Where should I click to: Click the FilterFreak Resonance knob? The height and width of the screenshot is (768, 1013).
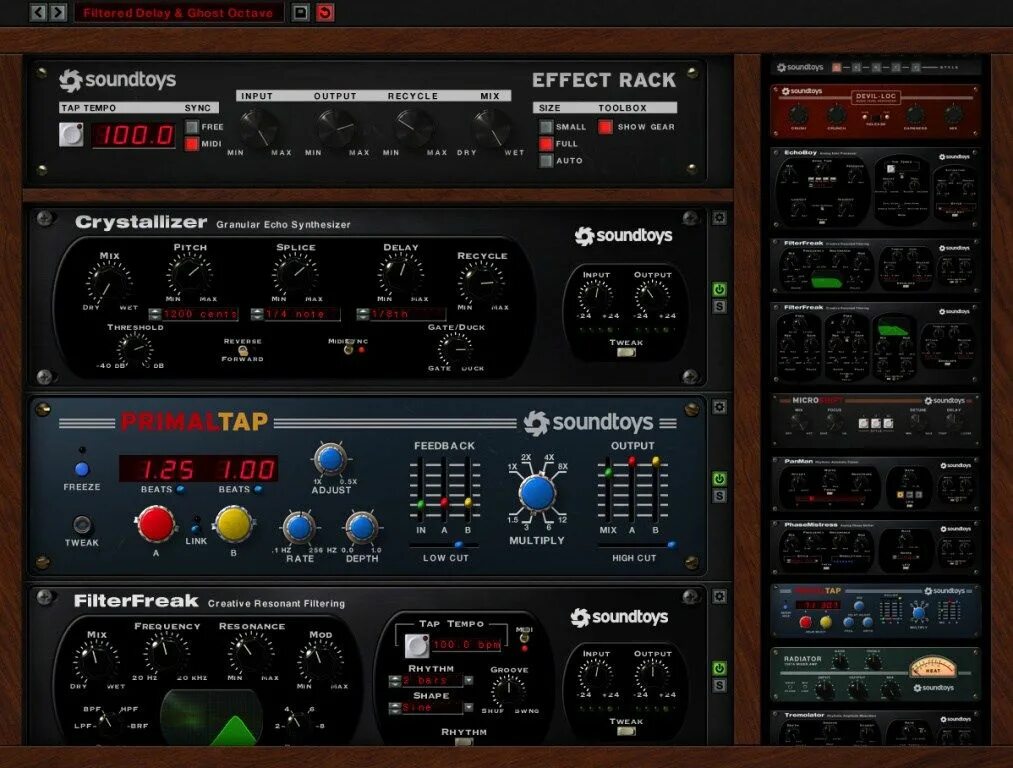251,653
